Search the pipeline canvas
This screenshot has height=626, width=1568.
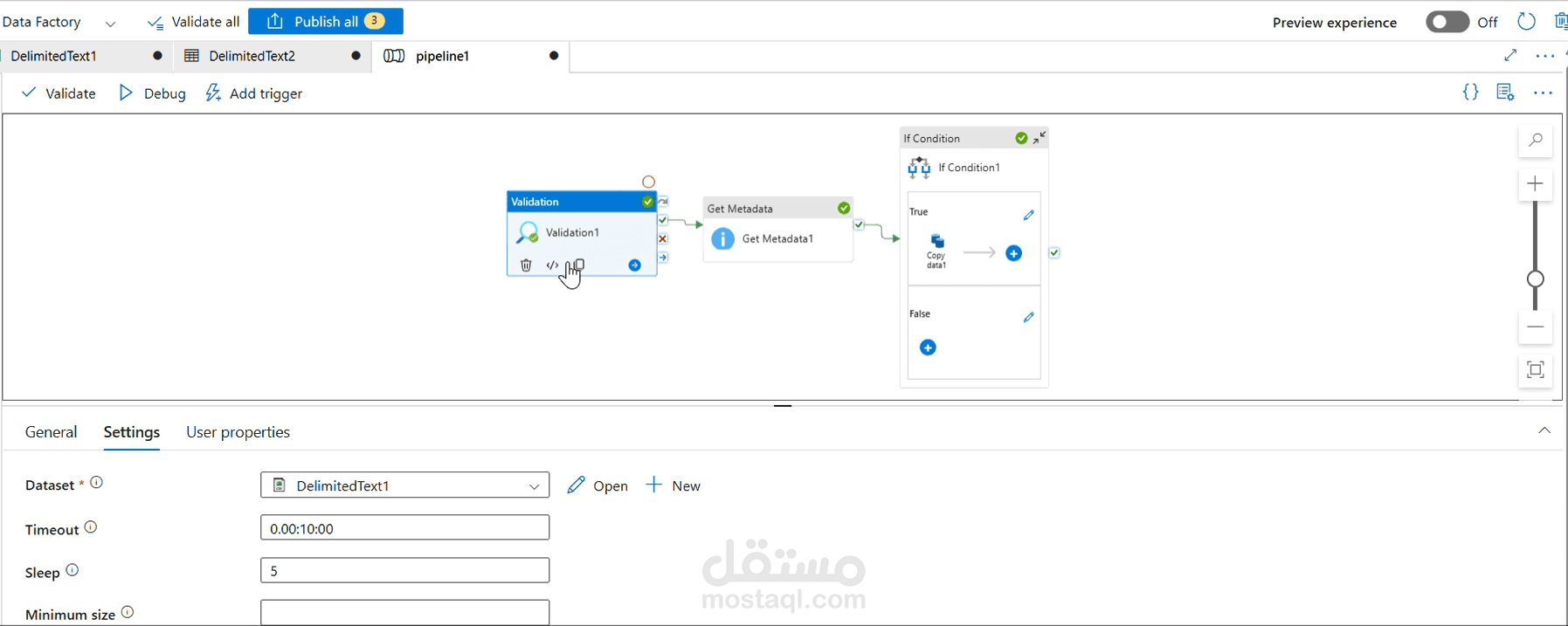click(1536, 140)
